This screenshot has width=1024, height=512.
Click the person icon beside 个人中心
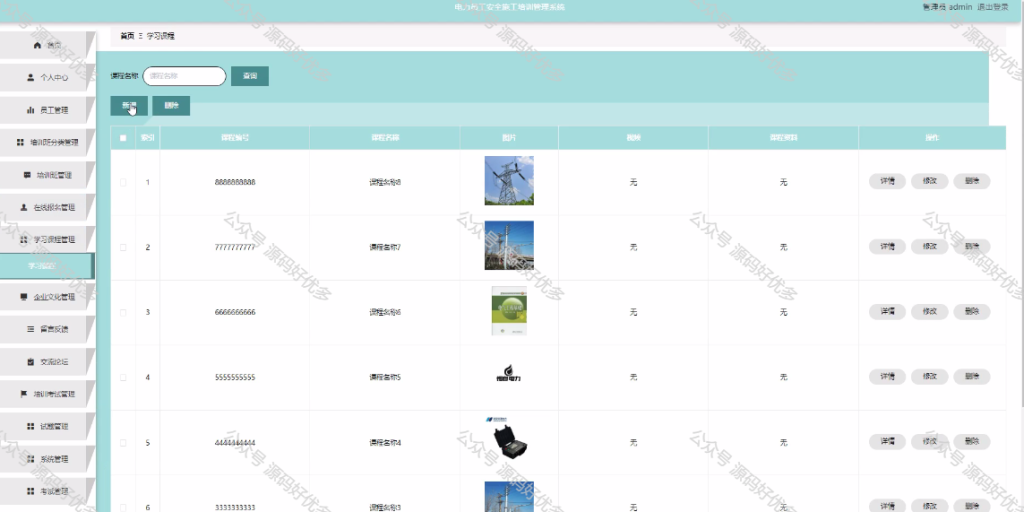click(30, 77)
